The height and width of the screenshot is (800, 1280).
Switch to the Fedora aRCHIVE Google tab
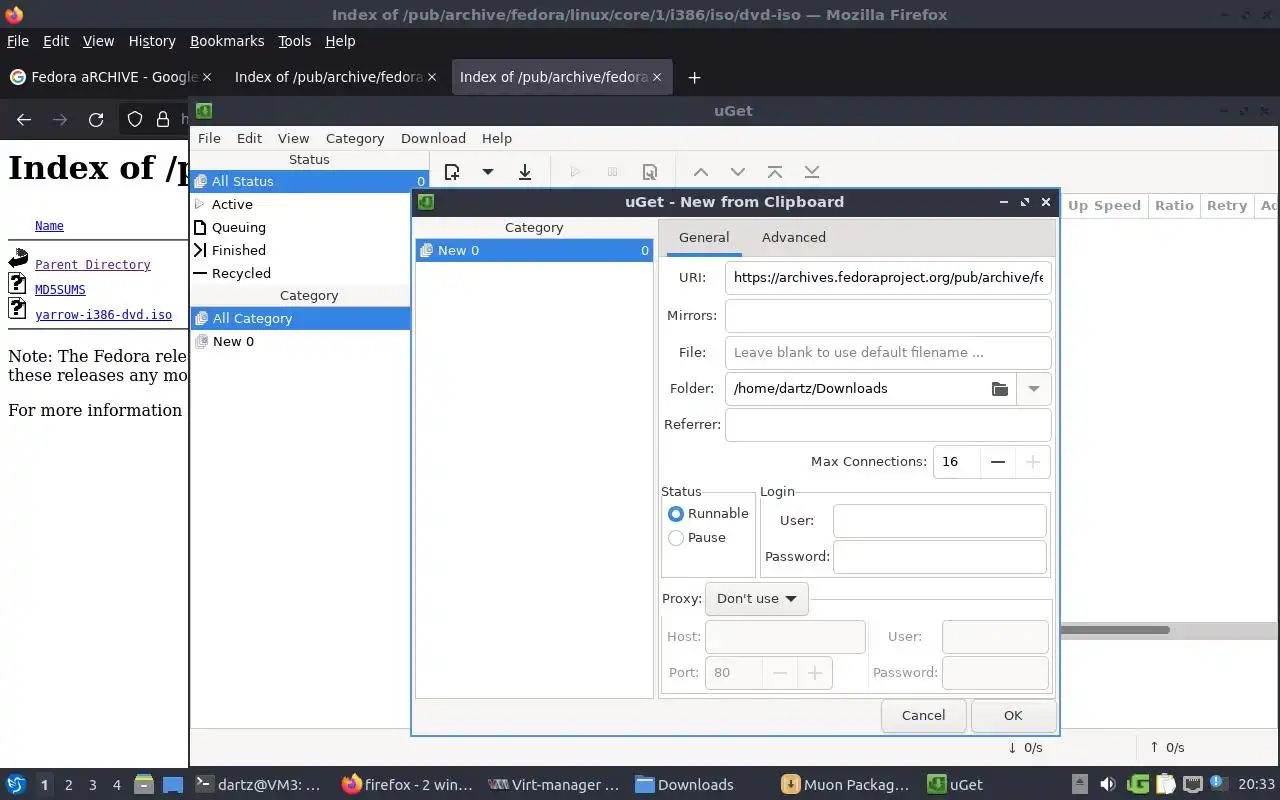pyautogui.click(x=110, y=77)
